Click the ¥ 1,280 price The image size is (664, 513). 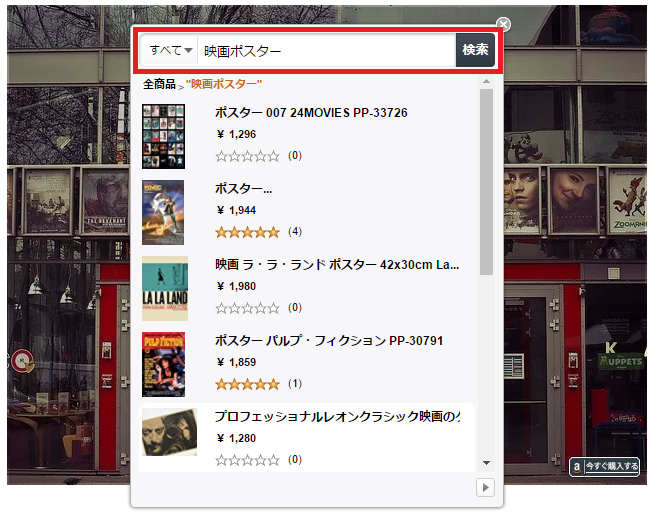tap(236, 438)
